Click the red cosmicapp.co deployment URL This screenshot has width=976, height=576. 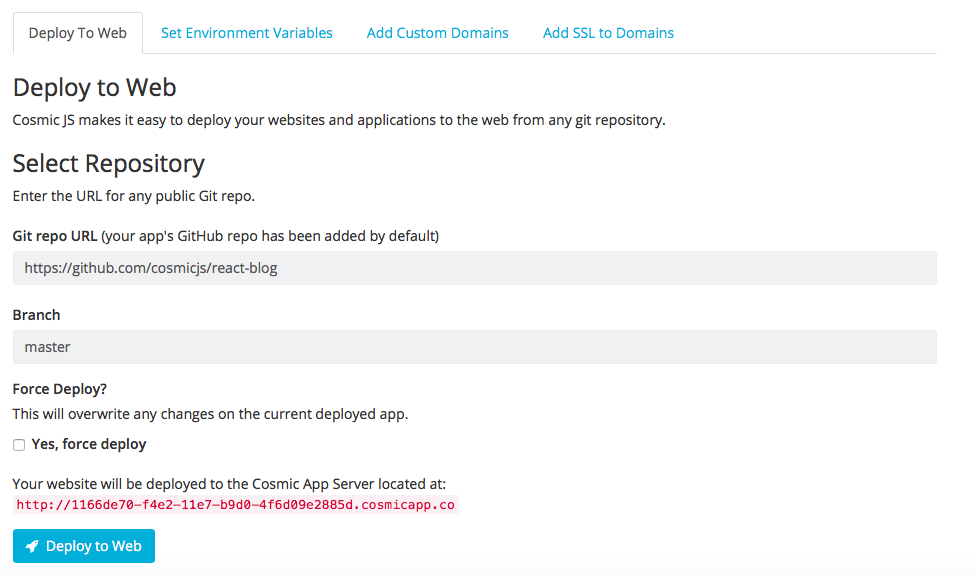[x=236, y=505]
